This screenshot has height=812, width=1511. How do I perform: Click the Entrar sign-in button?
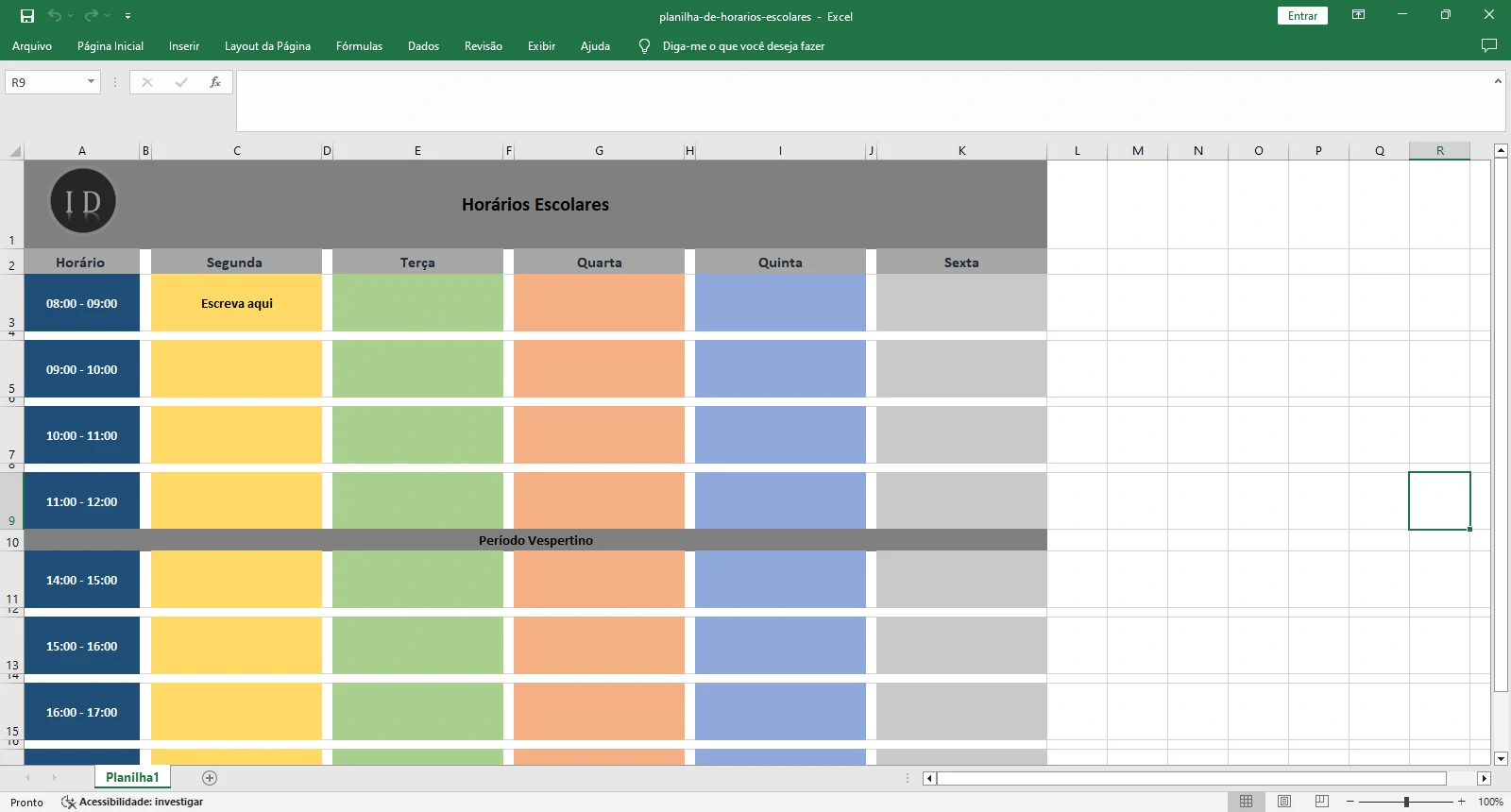tap(1302, 16)
